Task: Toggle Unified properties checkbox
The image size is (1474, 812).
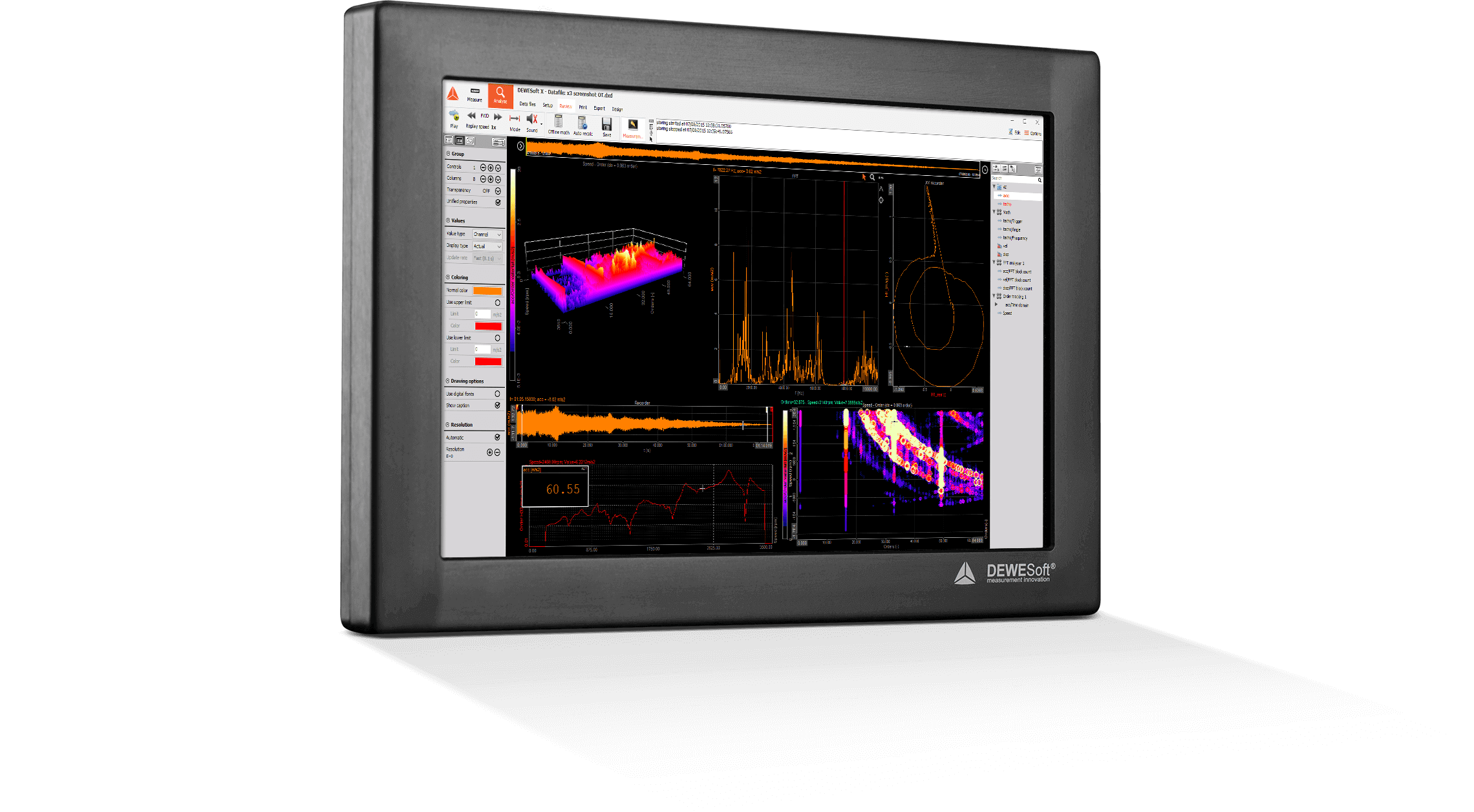Action: point(498,202)
